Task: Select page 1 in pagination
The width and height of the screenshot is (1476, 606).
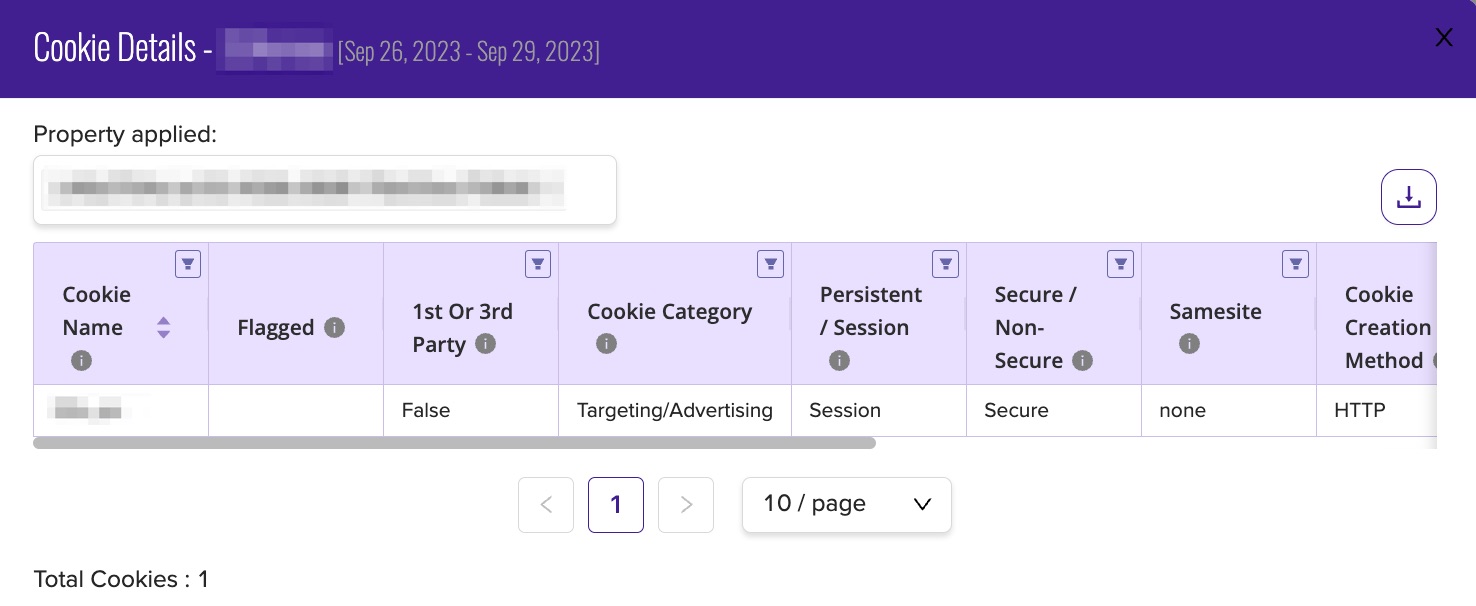Action: [616, 505]
